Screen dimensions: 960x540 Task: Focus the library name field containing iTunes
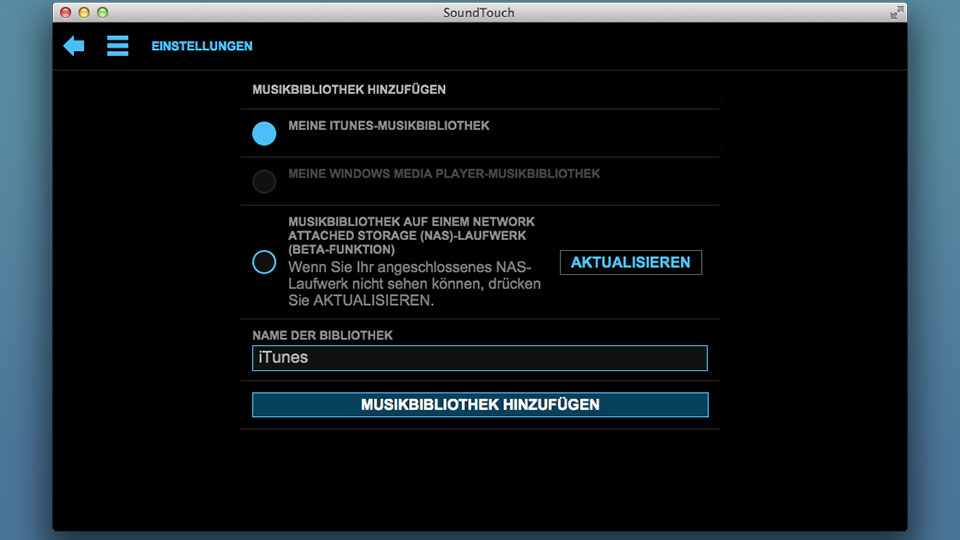[x=480, y=358]
